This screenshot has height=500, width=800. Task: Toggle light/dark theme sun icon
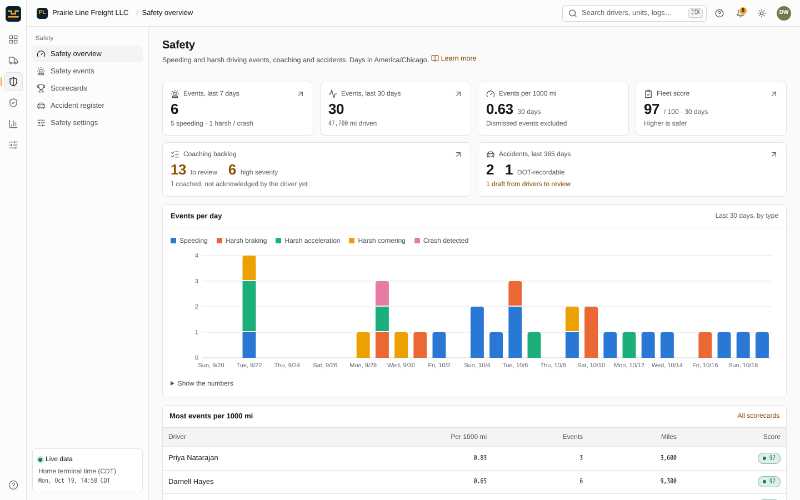(762, 13)
